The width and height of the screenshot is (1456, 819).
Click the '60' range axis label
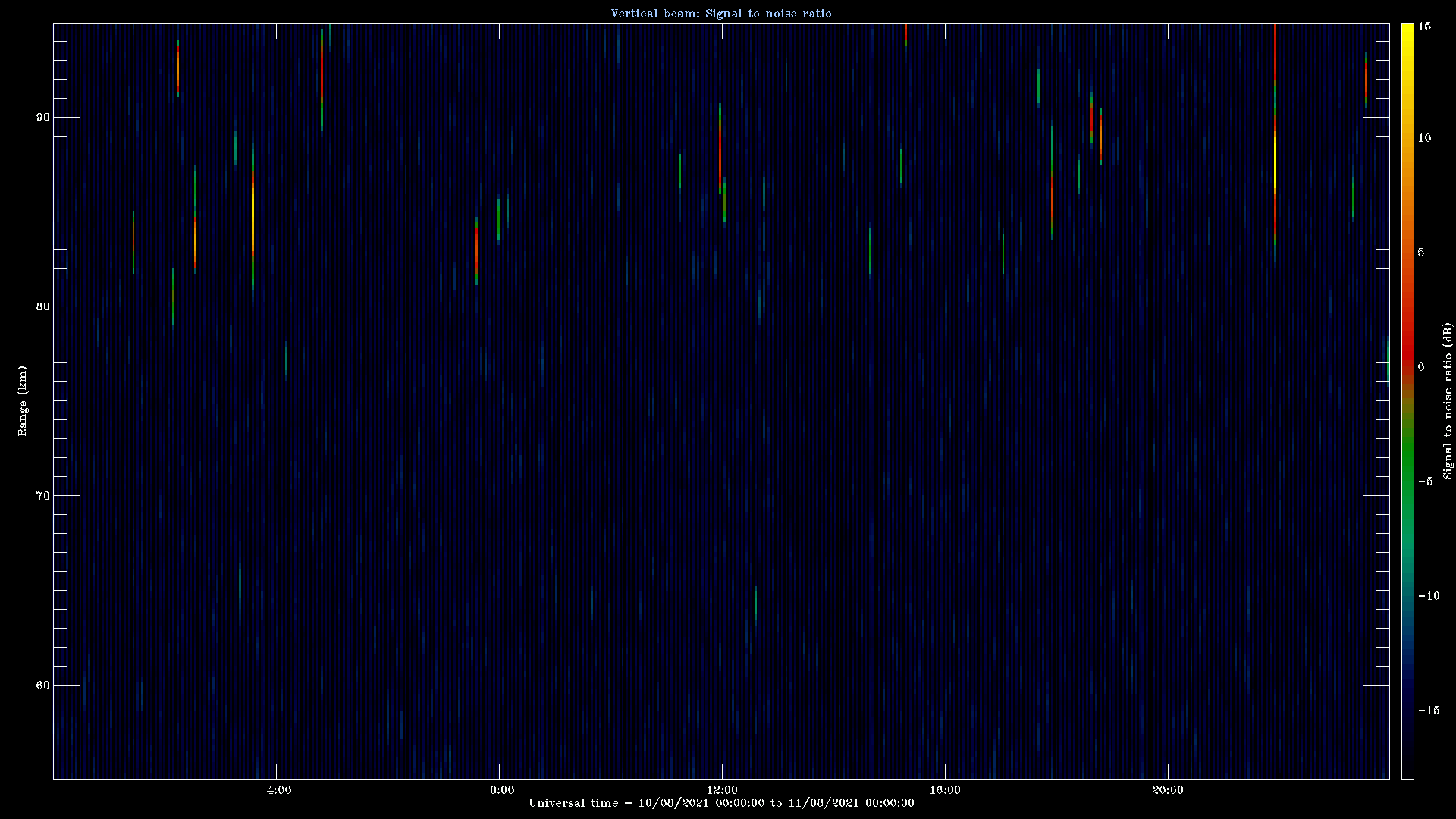pyautogui.click(x=42, y=686)
